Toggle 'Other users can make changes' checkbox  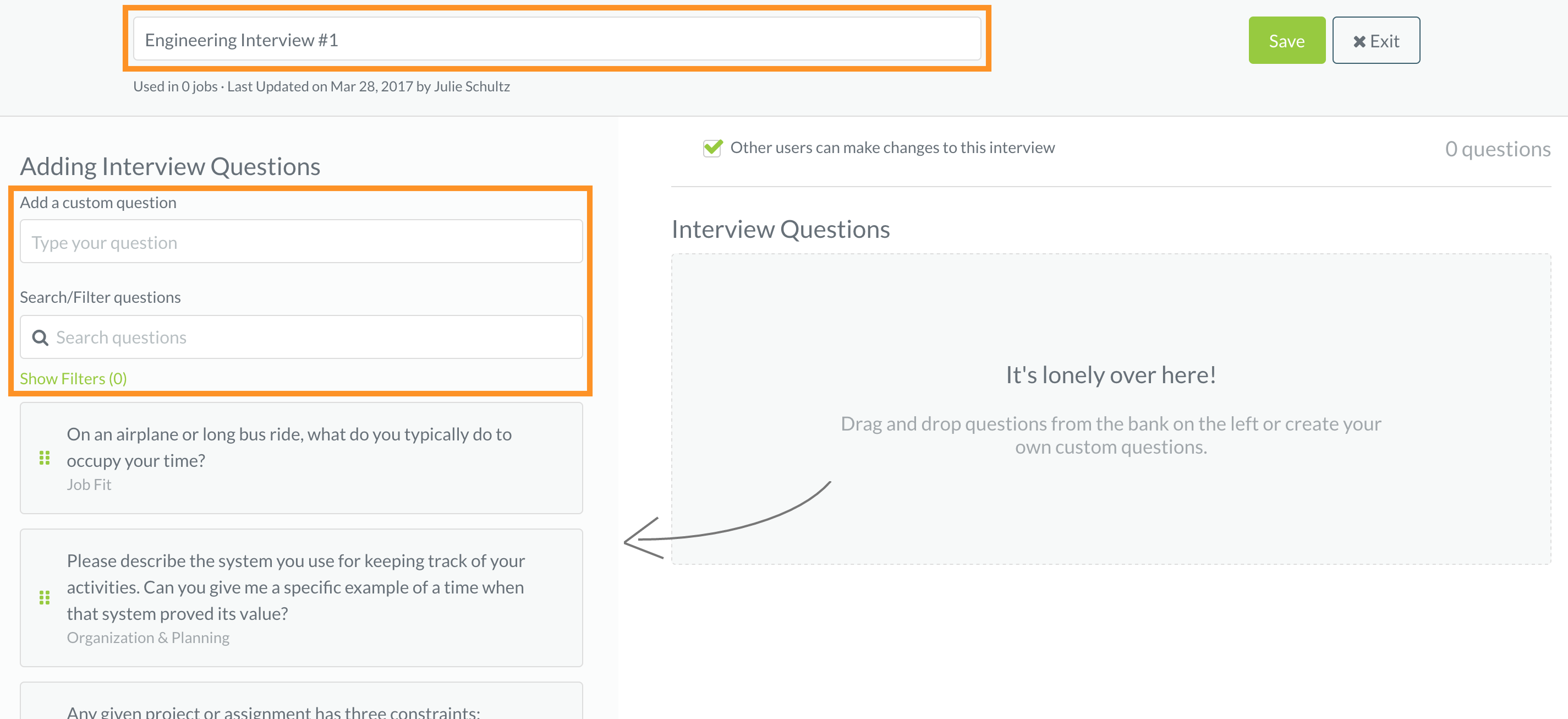tap(712, 148)
